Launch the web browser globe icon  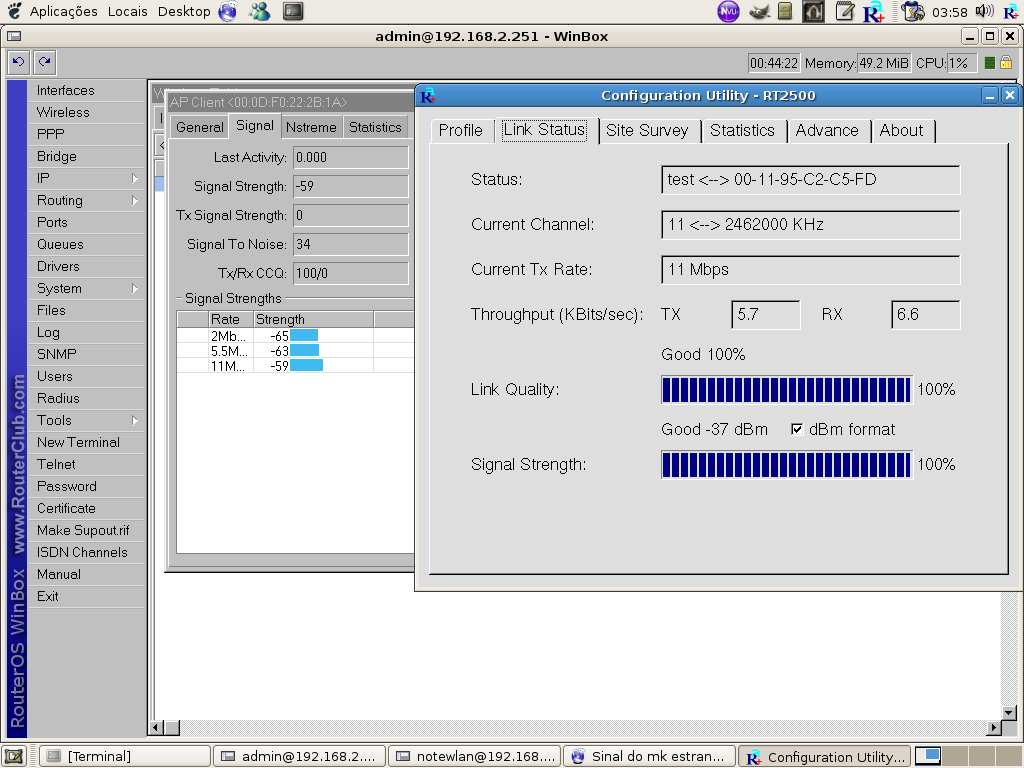(228, 11)
